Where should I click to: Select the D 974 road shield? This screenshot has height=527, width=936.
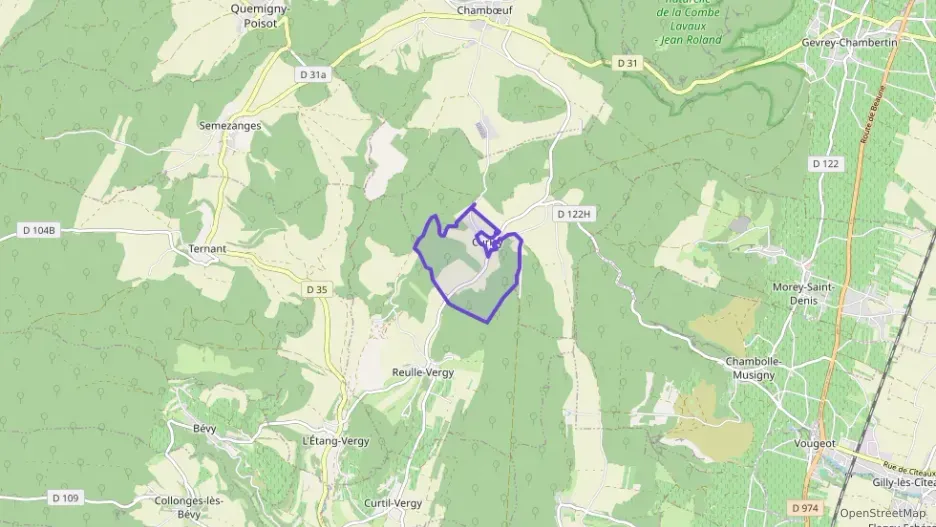pyautogui.click(x=805, y=508)
